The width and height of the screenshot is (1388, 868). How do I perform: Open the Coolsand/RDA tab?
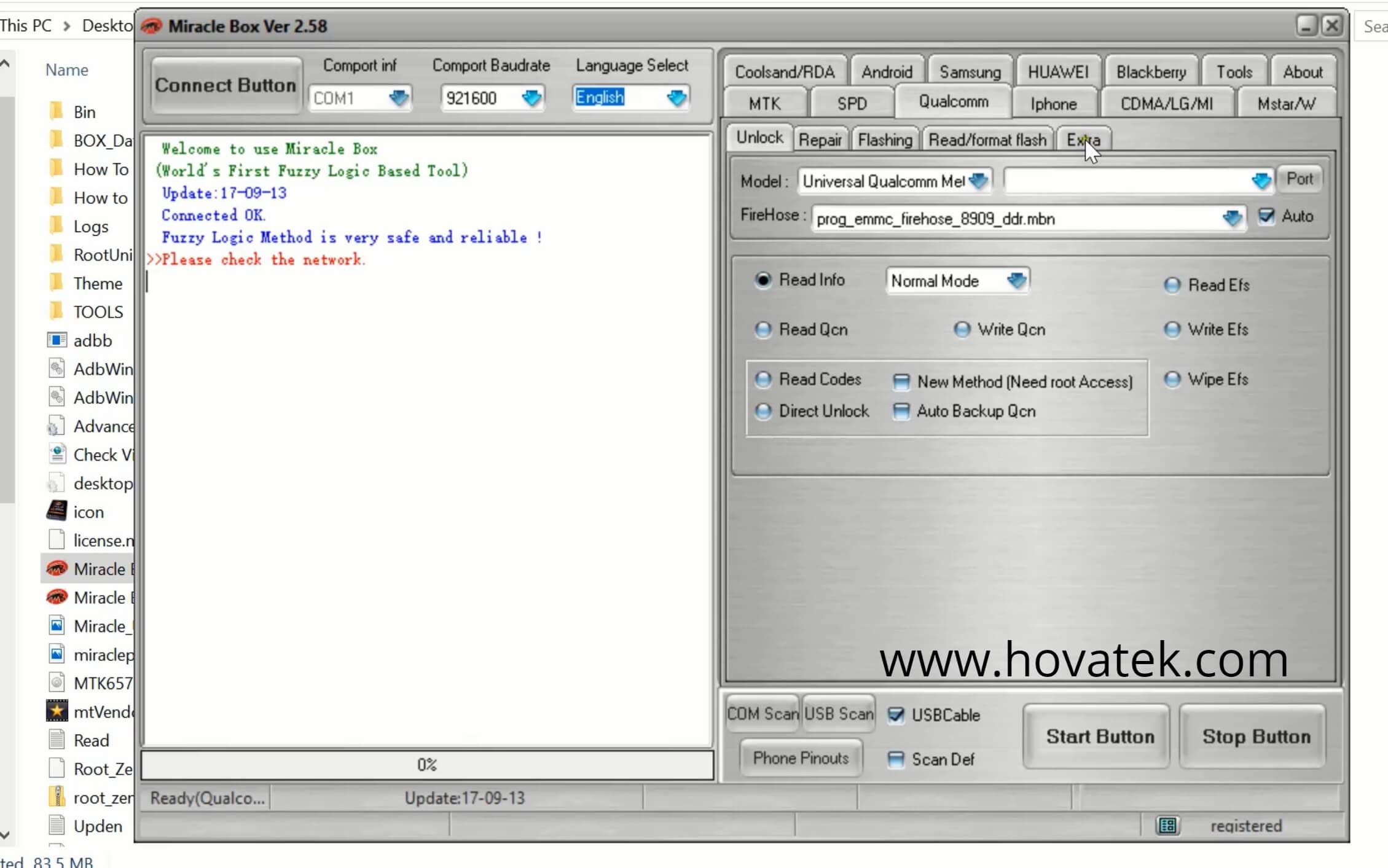tap(785, 72)
